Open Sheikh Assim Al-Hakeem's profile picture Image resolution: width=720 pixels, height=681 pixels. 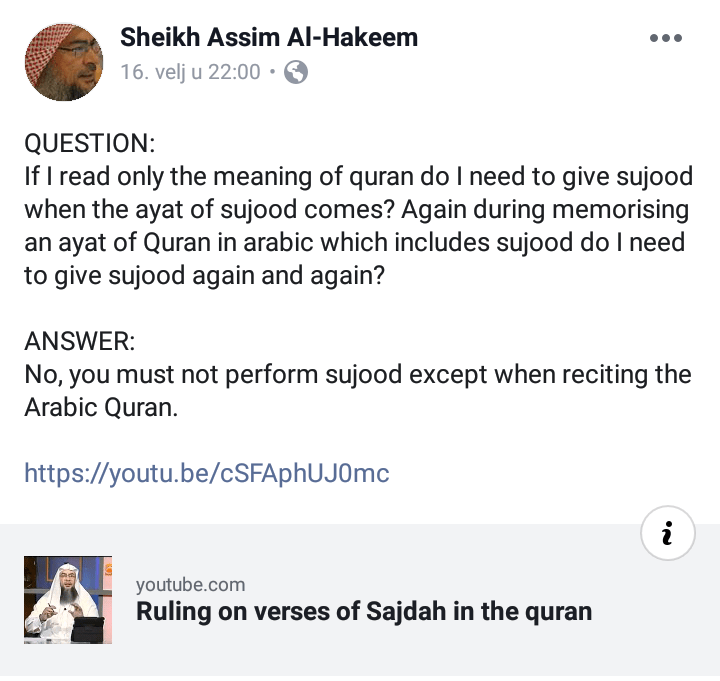[63, 61]
